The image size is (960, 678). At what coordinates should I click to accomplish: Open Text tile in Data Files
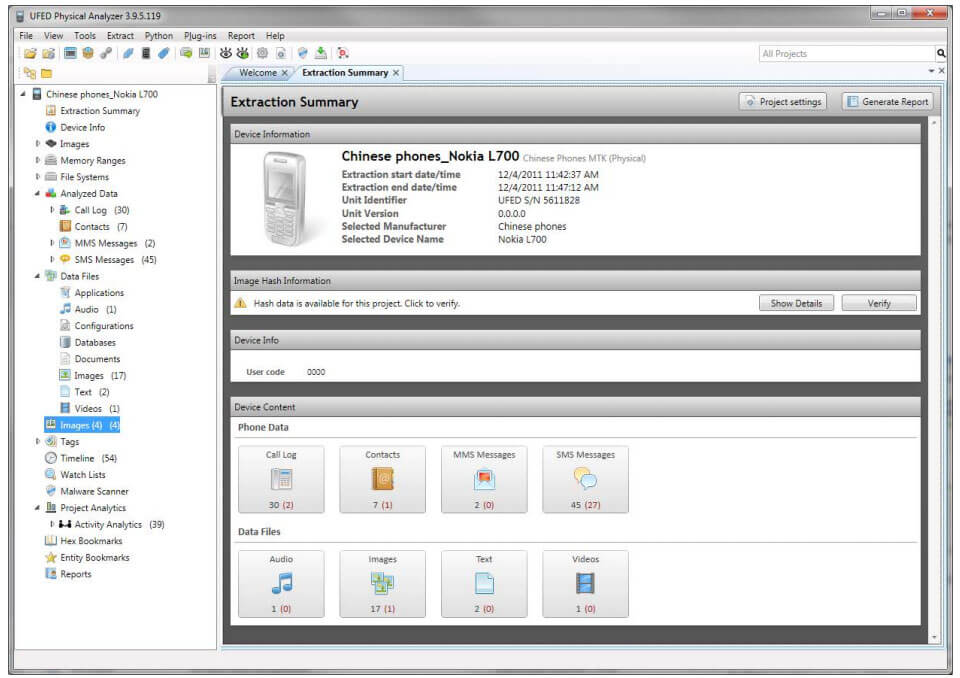[484, 584]
